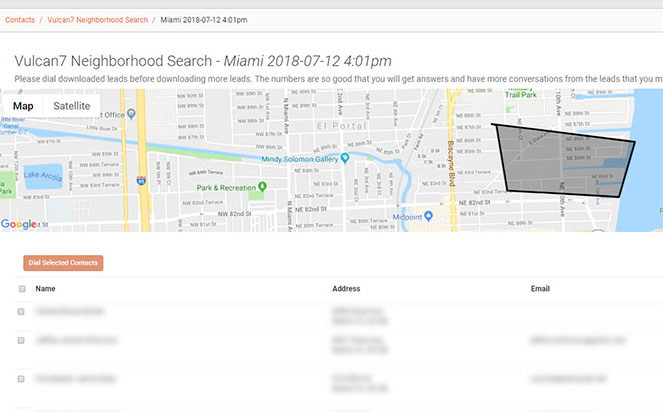Toggle the select-all checkbox beside Name
The height and width of the screenshot is (412, 663).
pos(22,289)
